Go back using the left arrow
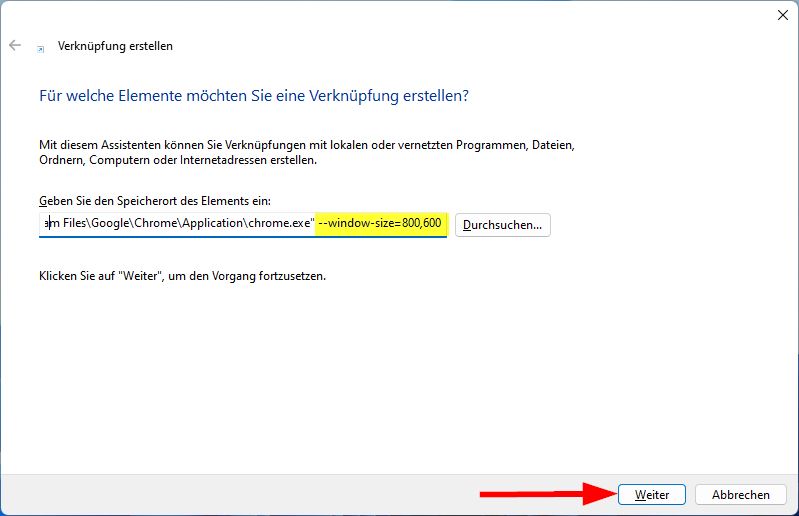 pos(15,45)
